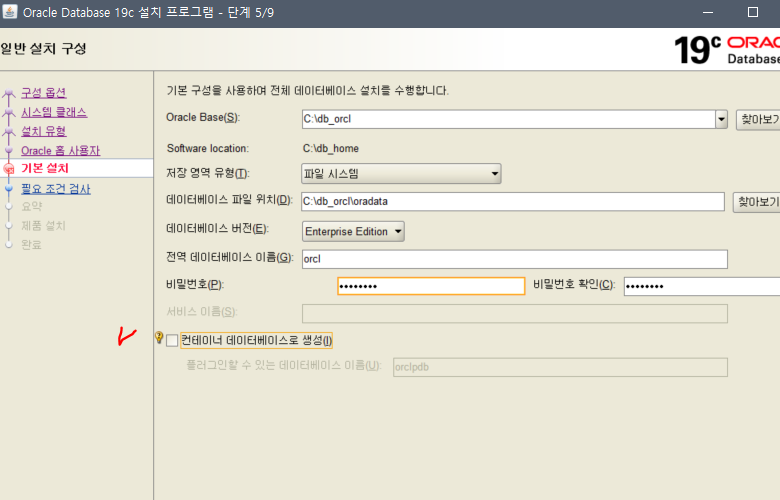
Task: Minimize the installer window
Action: (x=708, y=12)
